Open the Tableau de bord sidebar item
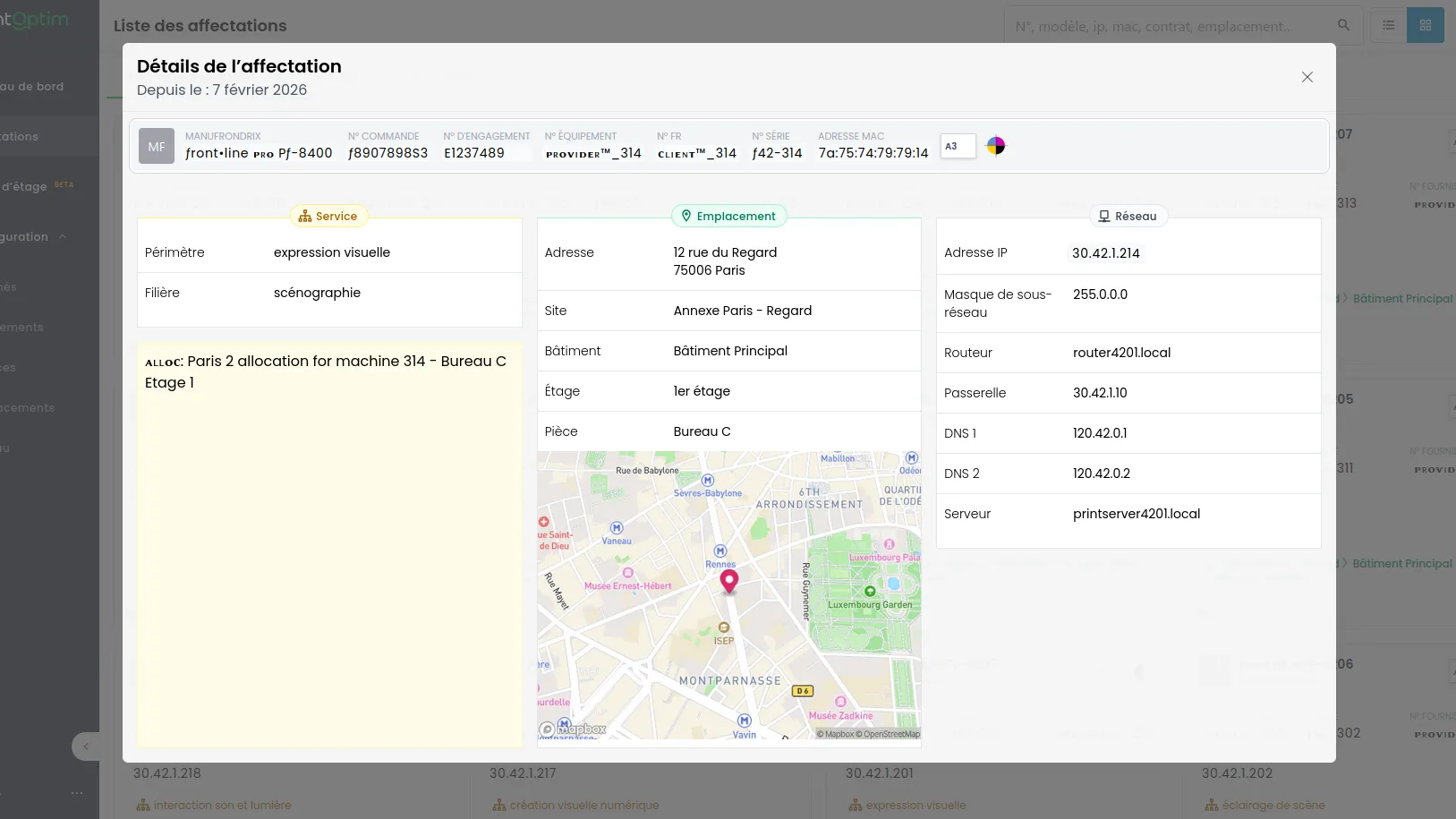 pos(32,87)
